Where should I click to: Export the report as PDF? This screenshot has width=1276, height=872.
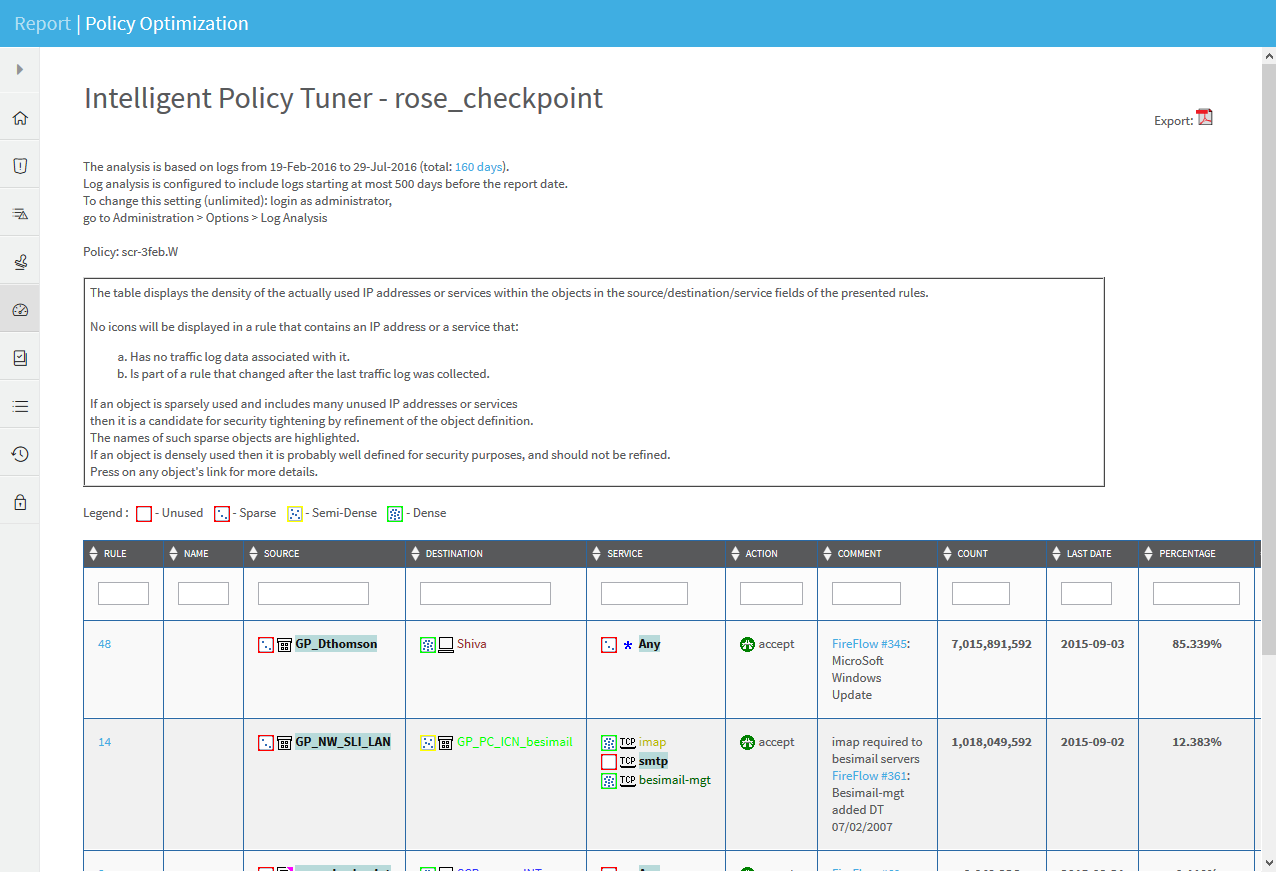point(1204,118)
